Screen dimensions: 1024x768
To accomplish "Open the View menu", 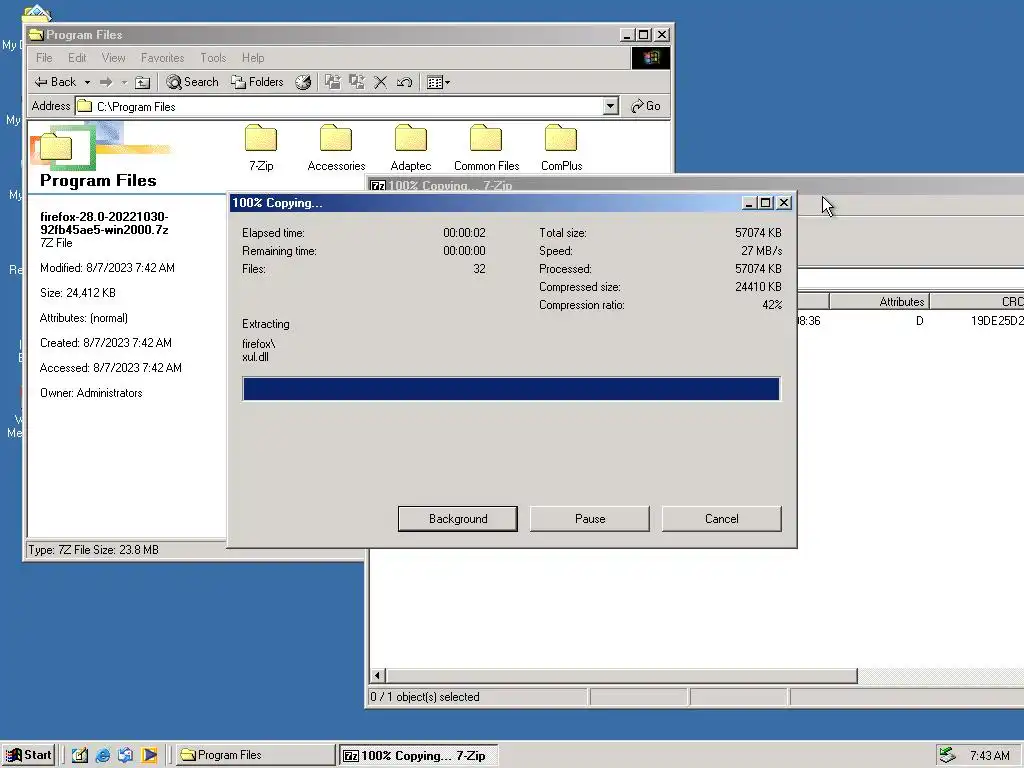I will (x=113, y=57).
